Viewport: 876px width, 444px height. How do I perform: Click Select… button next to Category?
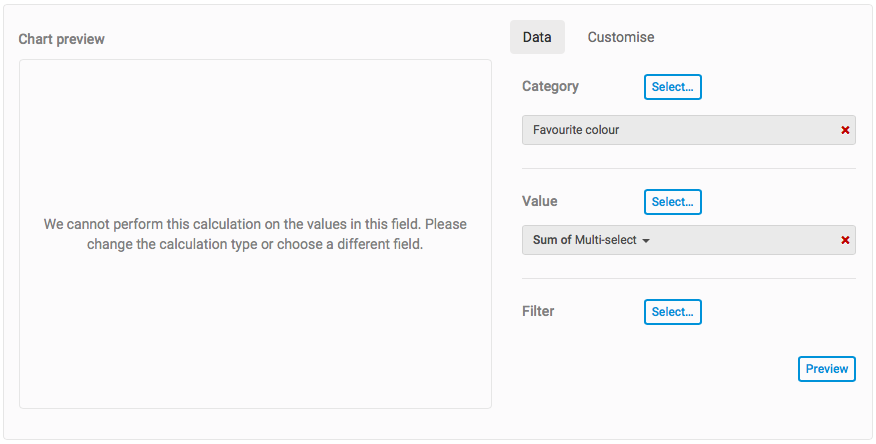tap(672, 87)
